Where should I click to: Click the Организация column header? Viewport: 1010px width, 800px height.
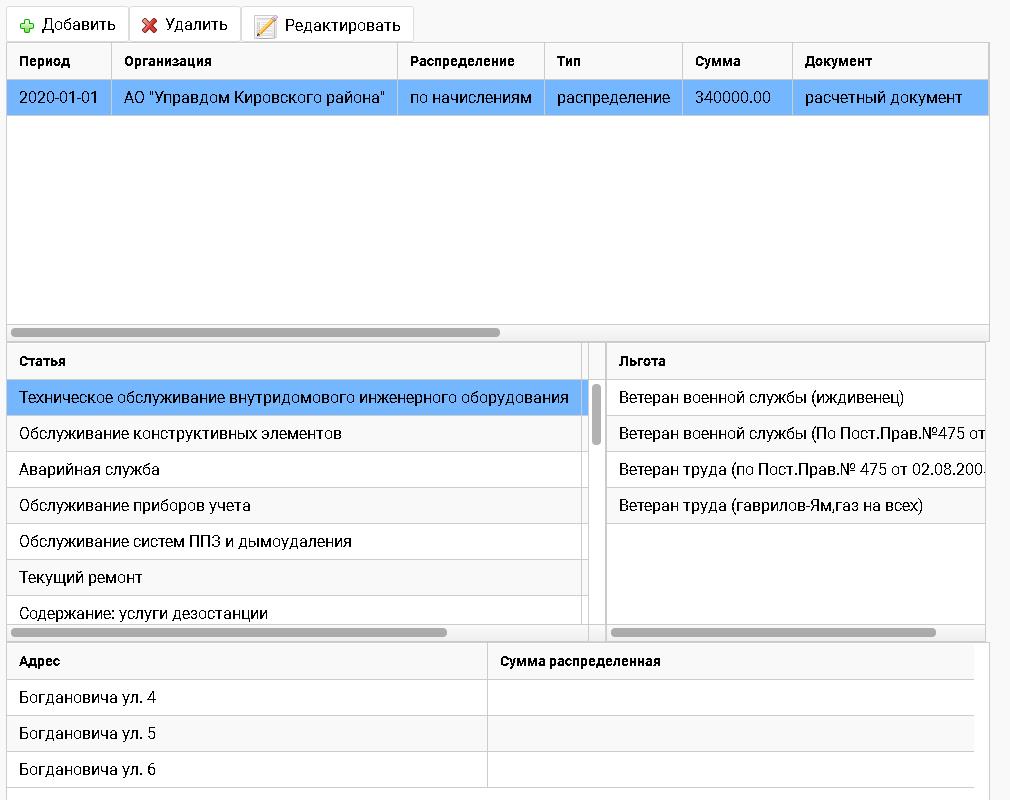tap(168, 61)
